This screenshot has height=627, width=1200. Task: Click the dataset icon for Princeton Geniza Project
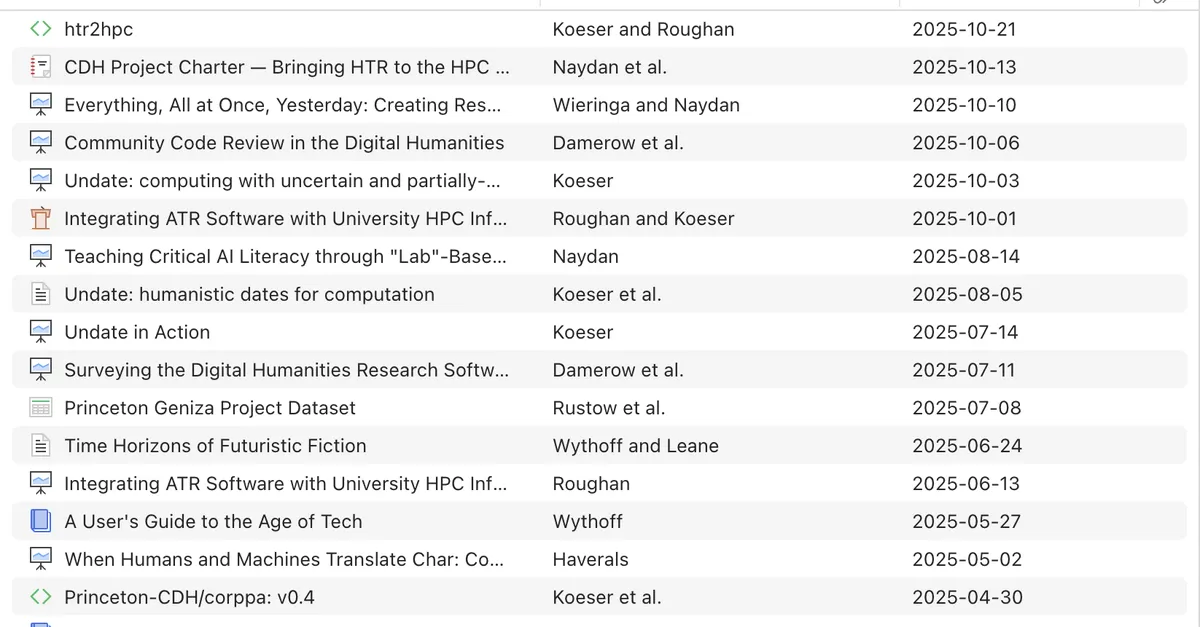pos(40,408)
